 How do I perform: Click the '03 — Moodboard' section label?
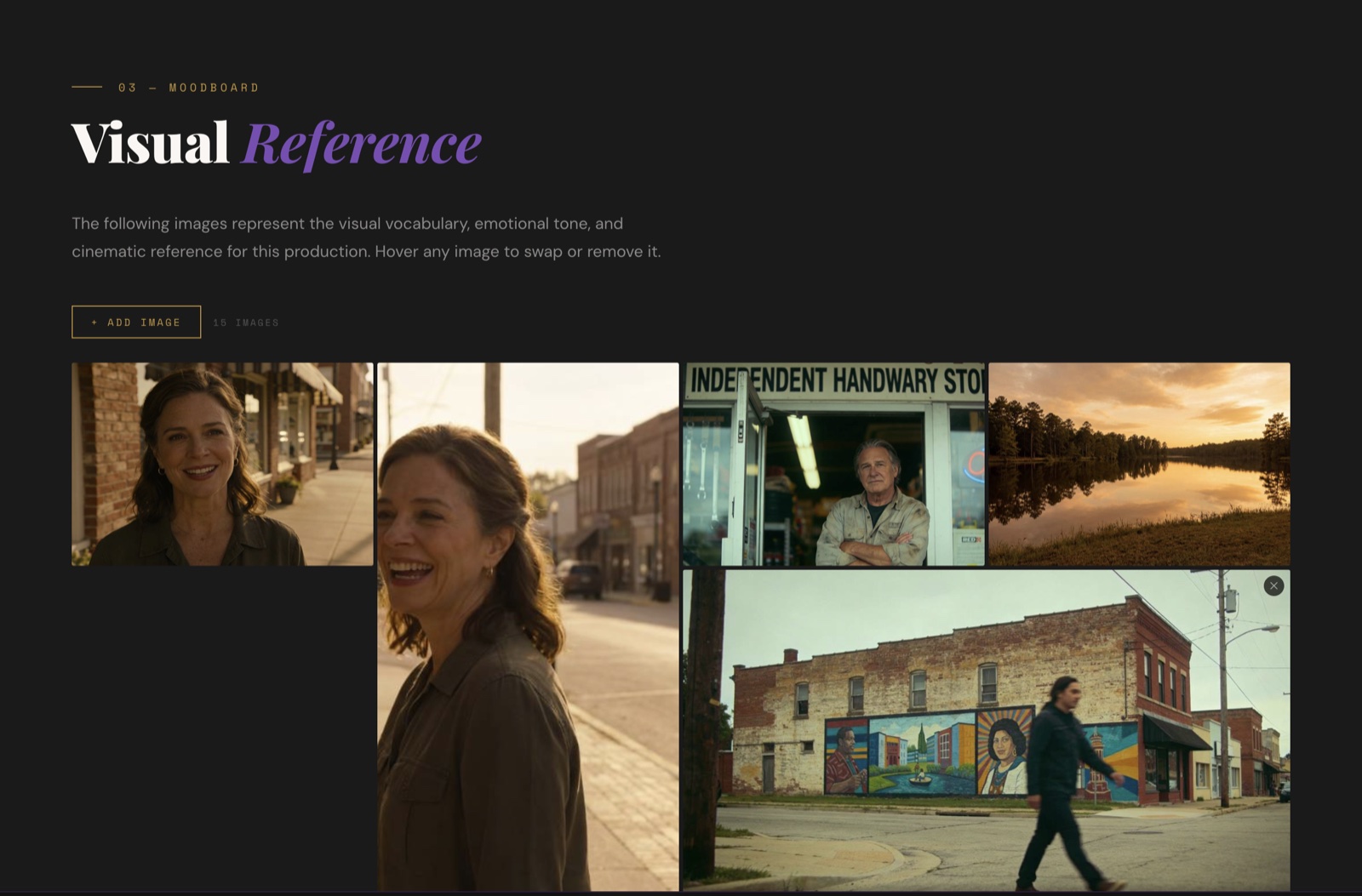pos(188,88)
